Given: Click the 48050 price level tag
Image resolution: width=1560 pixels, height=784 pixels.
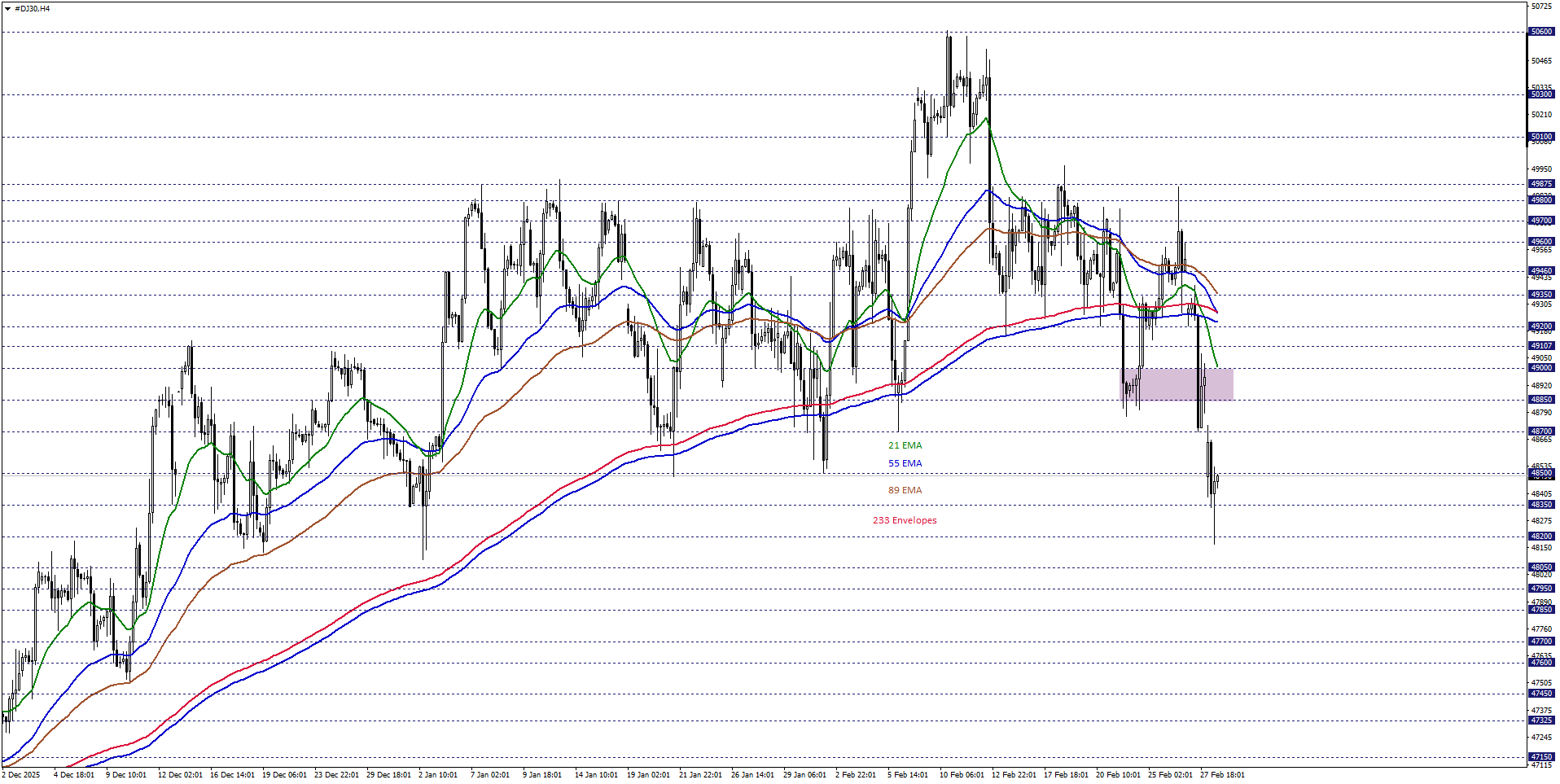Looking at the screenshot, I should pos(1541,567).
